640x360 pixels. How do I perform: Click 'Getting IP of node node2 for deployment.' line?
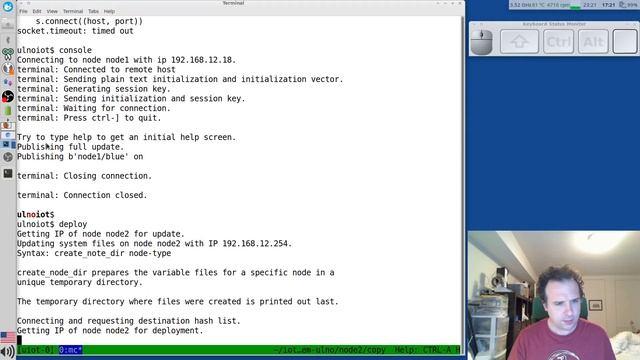coord(110,331)
